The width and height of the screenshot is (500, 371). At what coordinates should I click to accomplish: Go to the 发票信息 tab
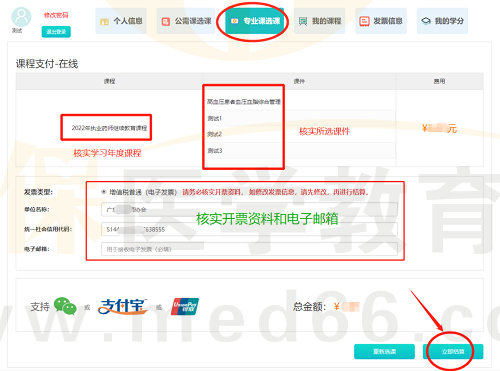pyautogui.click(x=381, y=21)
